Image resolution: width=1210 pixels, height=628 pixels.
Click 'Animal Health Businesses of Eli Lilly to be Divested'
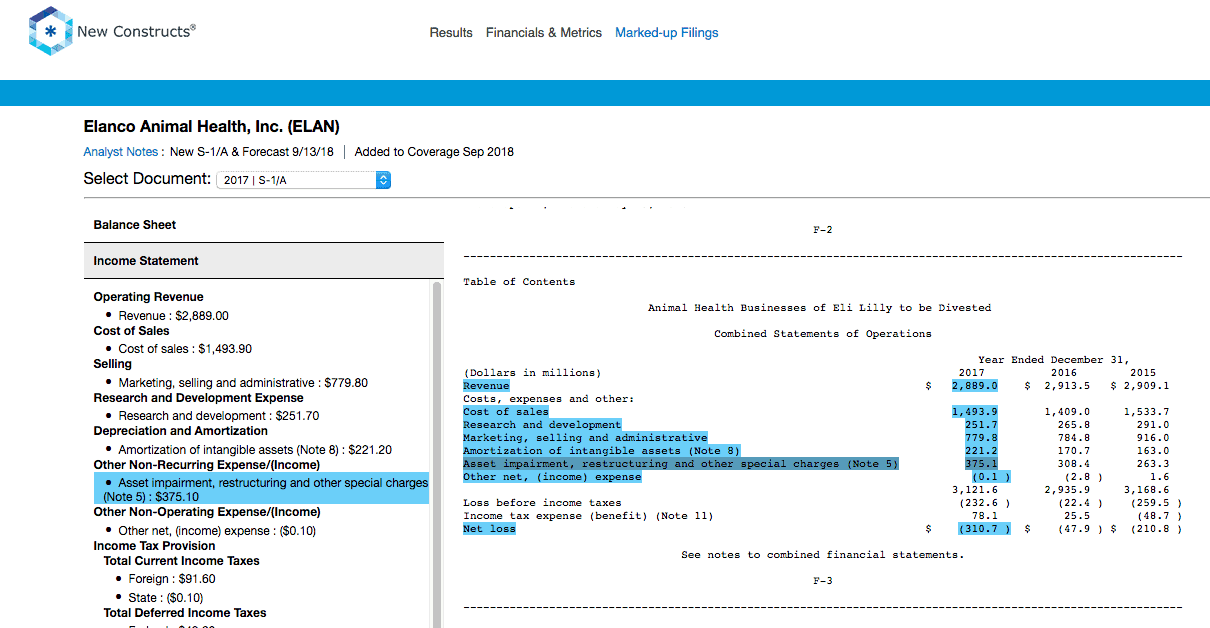point(820,308)
